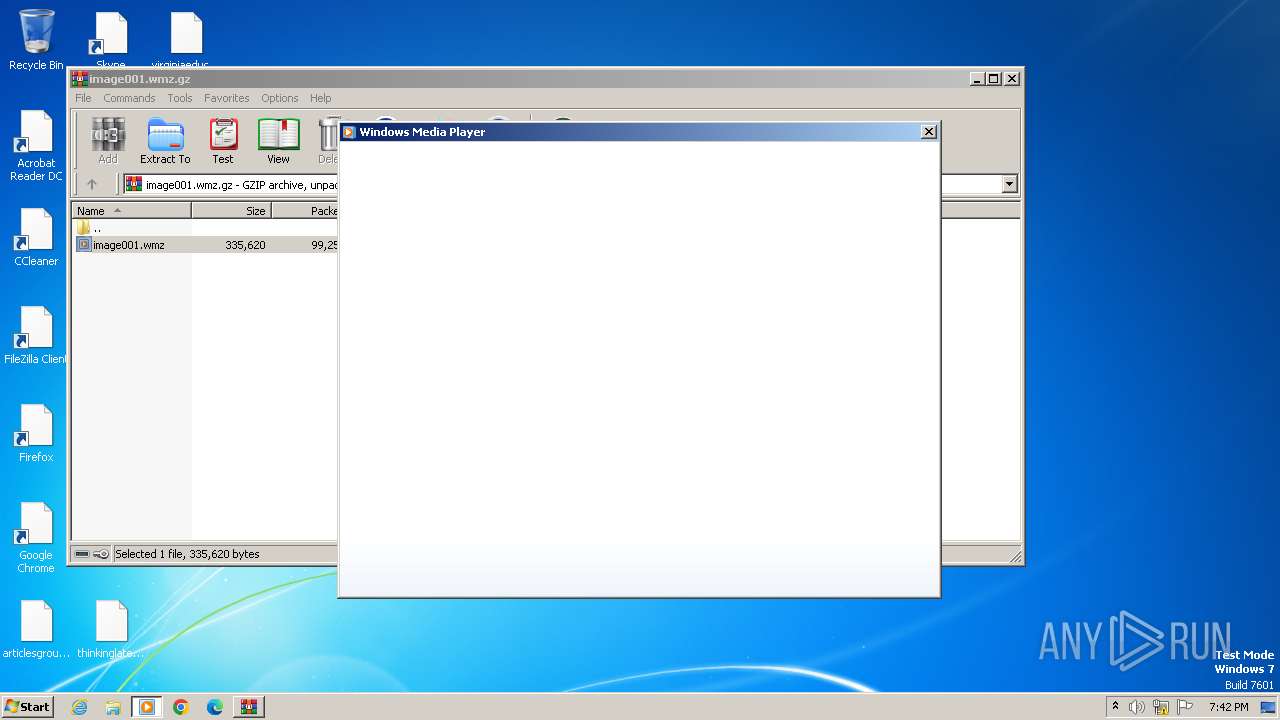
Task: Click the View toolbar icon in WinRAR
Action: click(x=278, y=141)
